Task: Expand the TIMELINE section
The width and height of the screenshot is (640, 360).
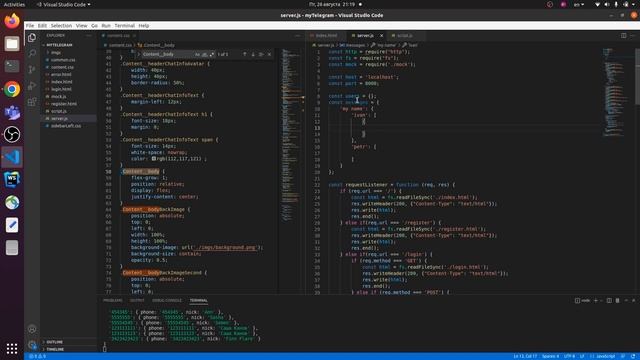Action: [x=55, y=349]
